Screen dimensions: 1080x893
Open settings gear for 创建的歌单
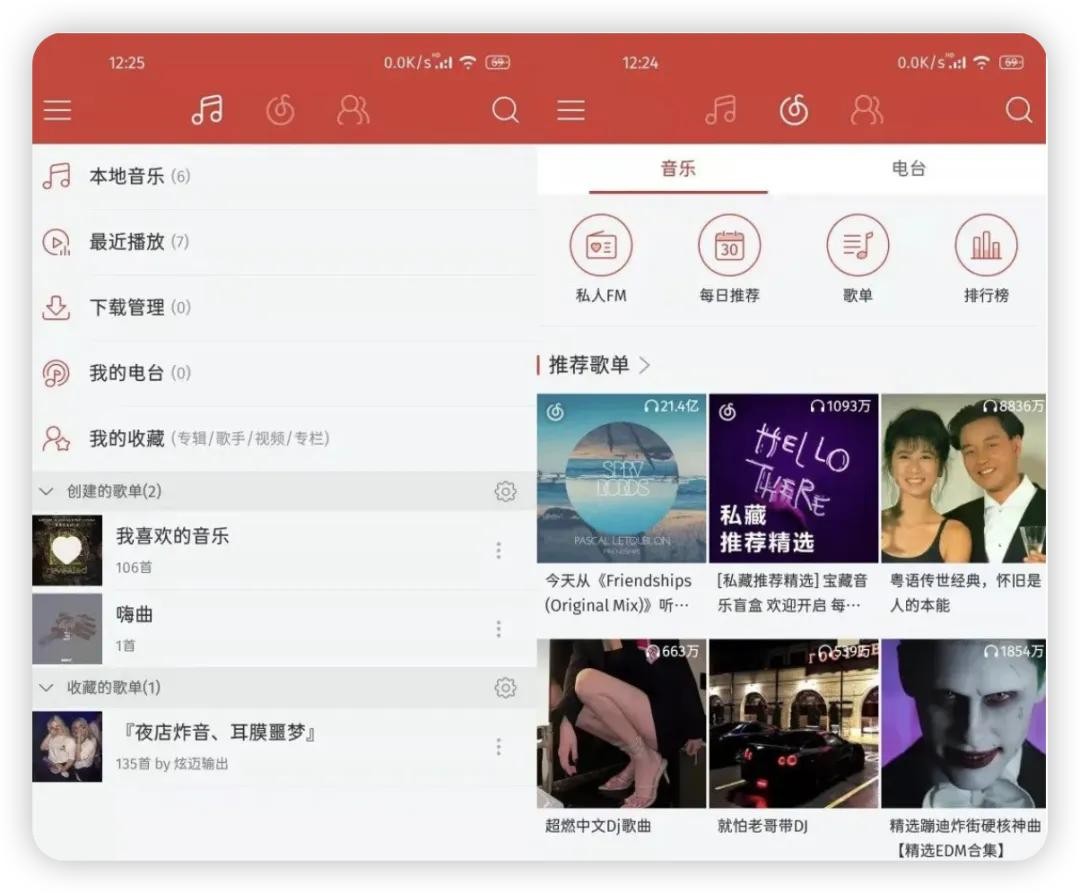coord(505,491)
